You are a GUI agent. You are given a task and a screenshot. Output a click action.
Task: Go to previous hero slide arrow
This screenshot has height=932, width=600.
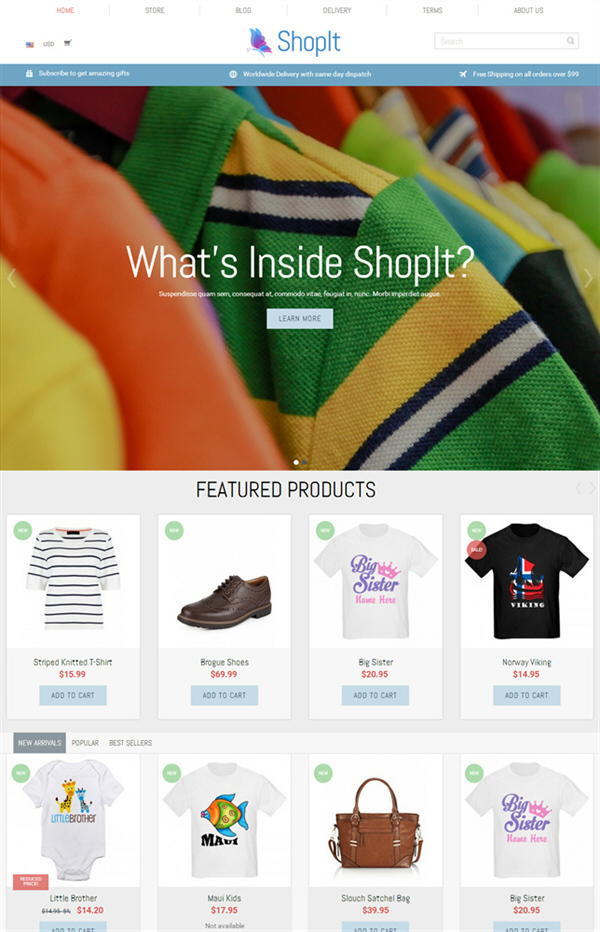pos(11,278)
